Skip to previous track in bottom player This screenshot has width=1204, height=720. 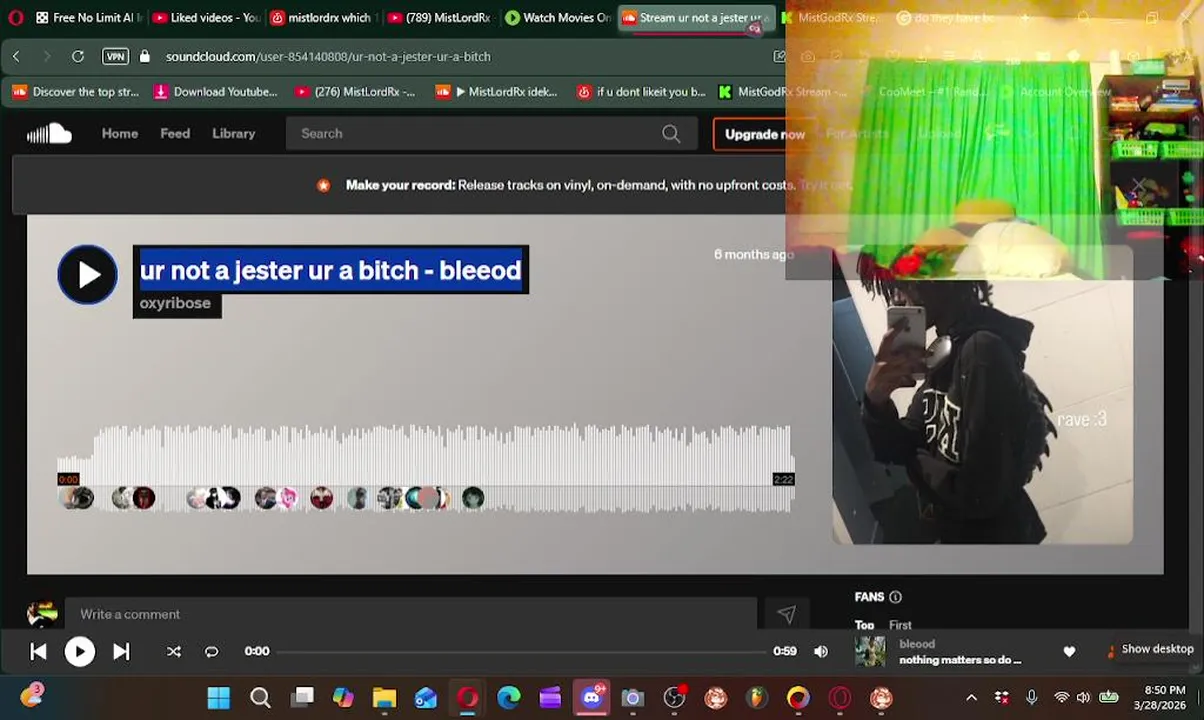(x=38, y=652)
